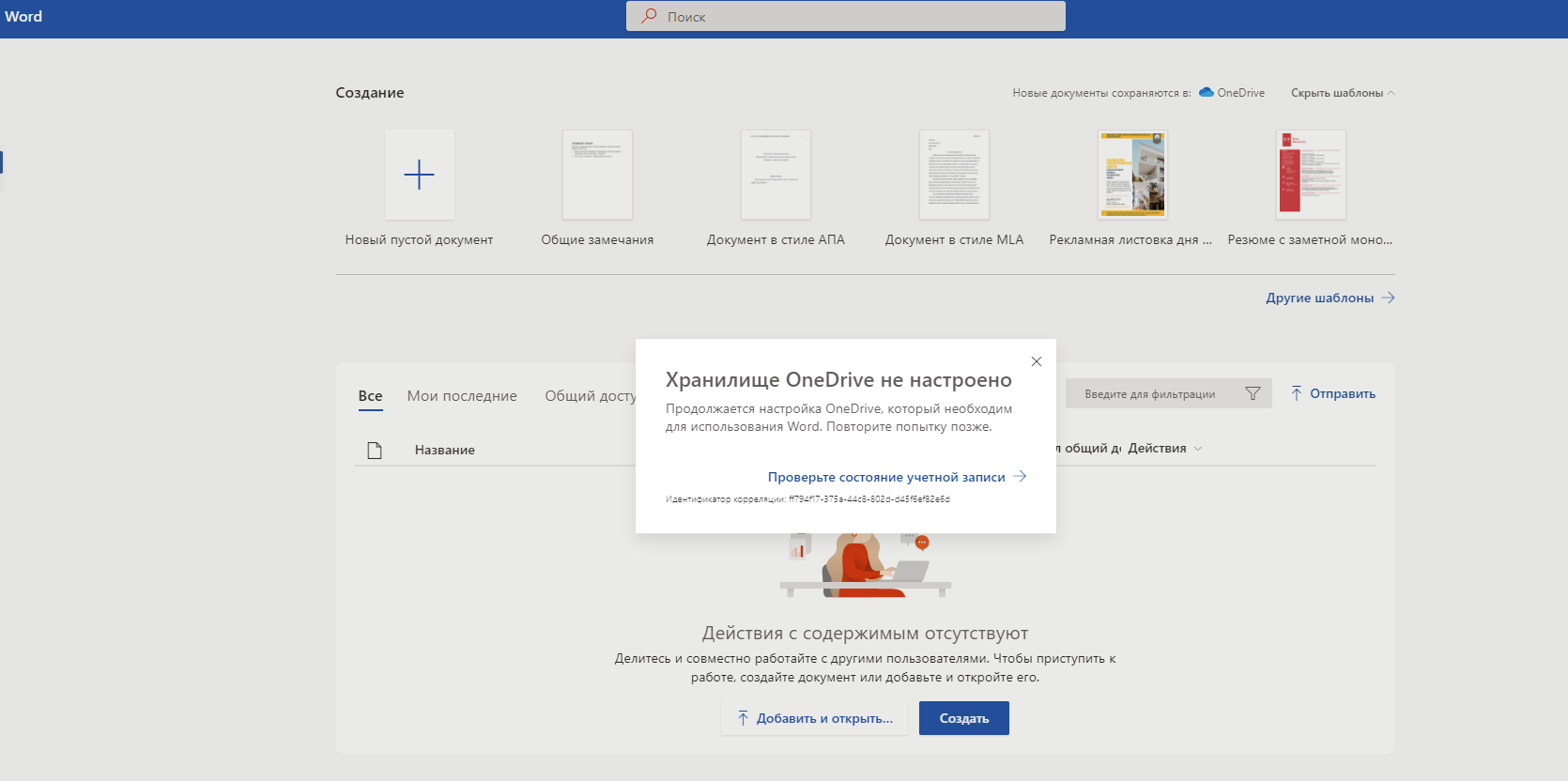Switch to the Мои последние tab
Viewport: 1568px width, 781px height.
[x=462, y=396]
